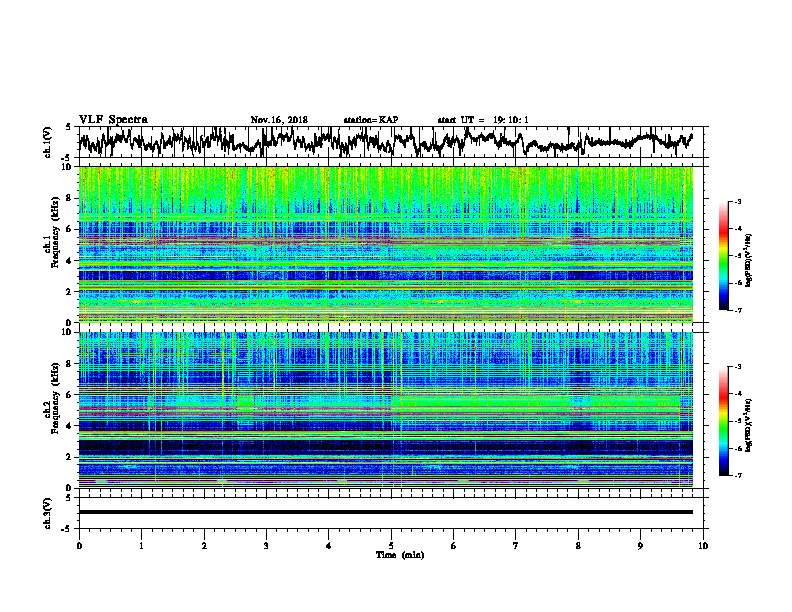Image resolution: width=792 pixels, height=612 pixels.
Task: Click the "ch.3(V)" axis label
Action: tap(48, 513)
